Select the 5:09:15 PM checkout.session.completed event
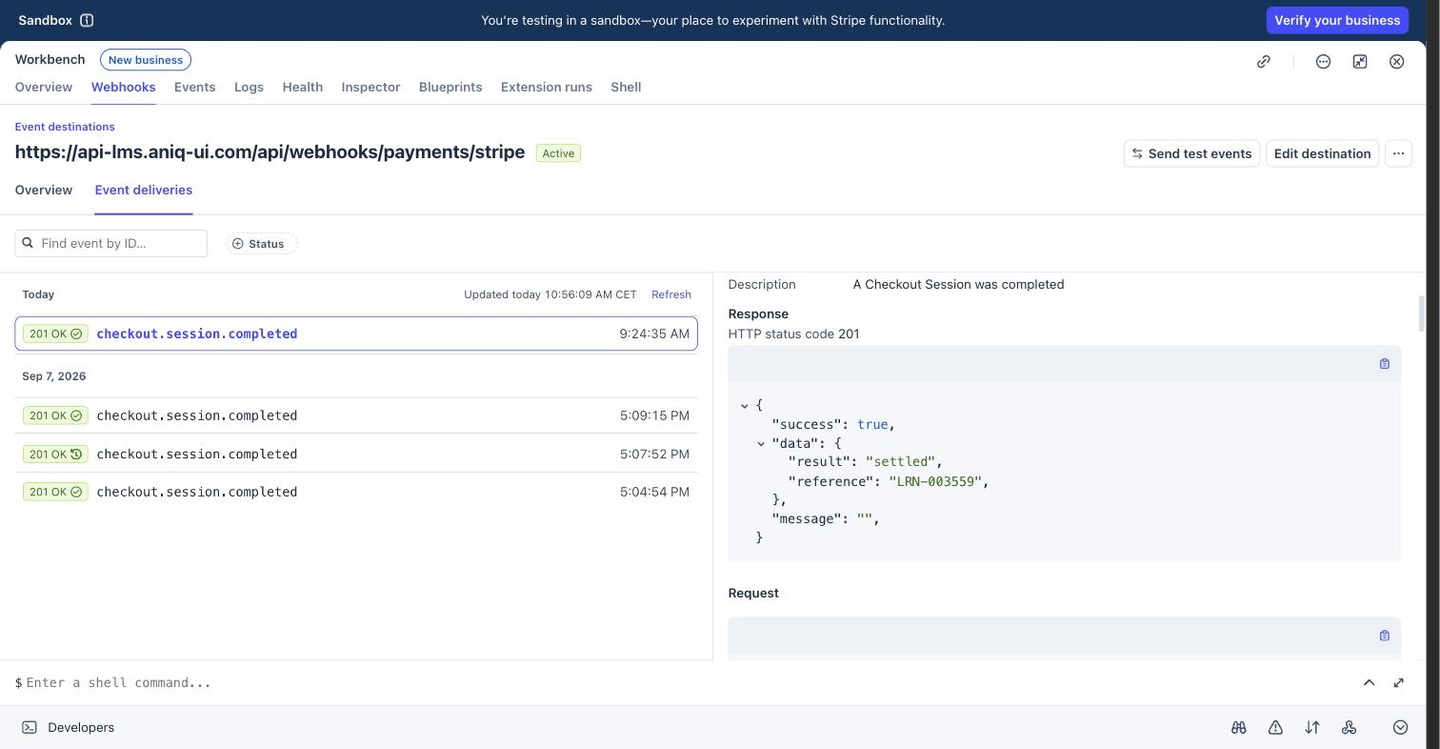 356,415
